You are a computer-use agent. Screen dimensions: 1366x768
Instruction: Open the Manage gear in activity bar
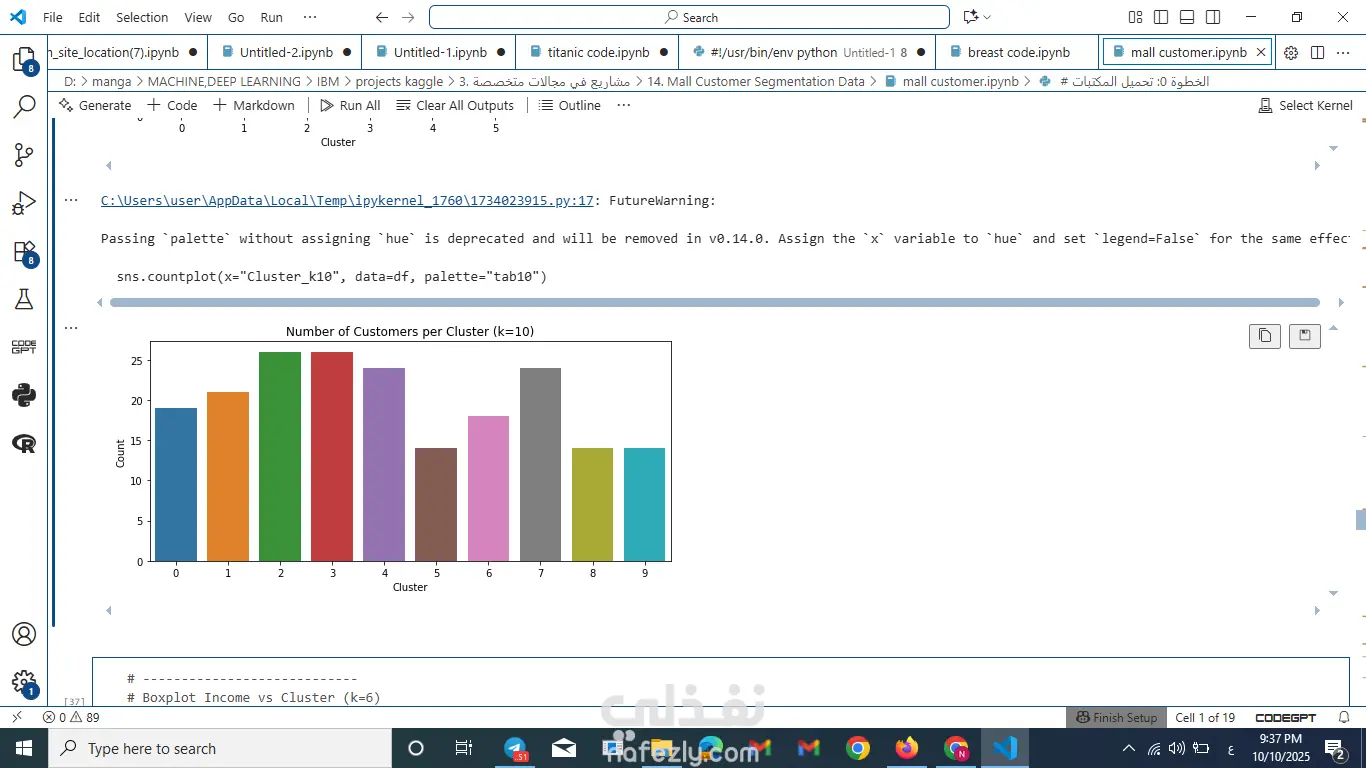tap(24, 684)
